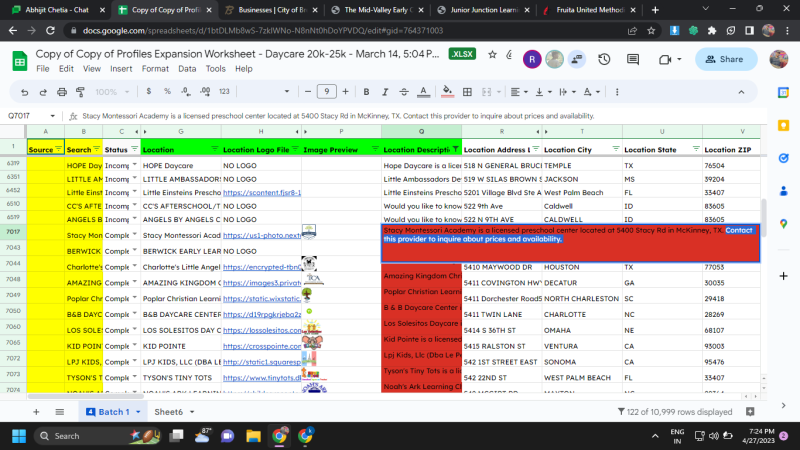Open Google Keep side panel icon
800x450 pixels.
[x=783, y=126]
